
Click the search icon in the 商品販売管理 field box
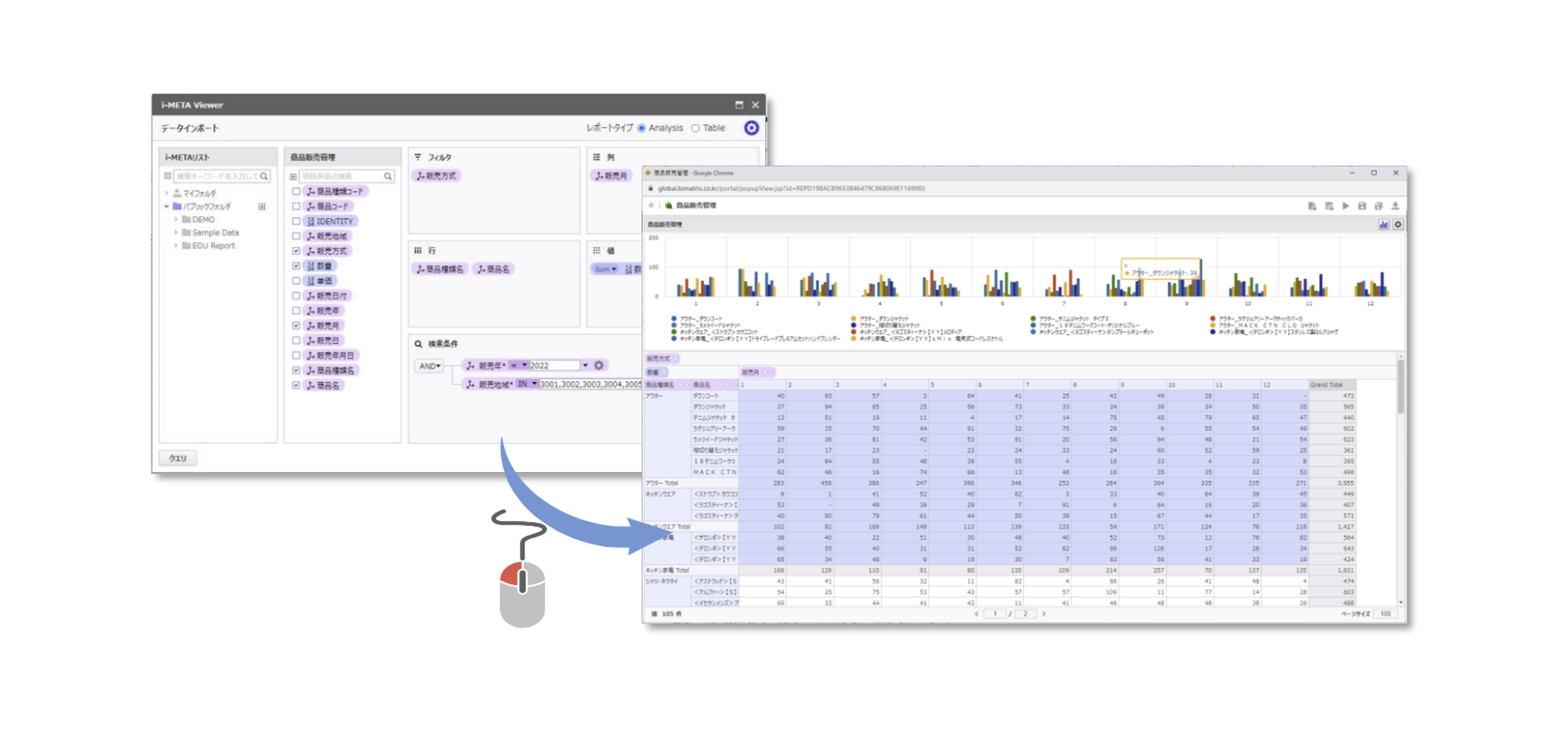(x=388, y=177)
